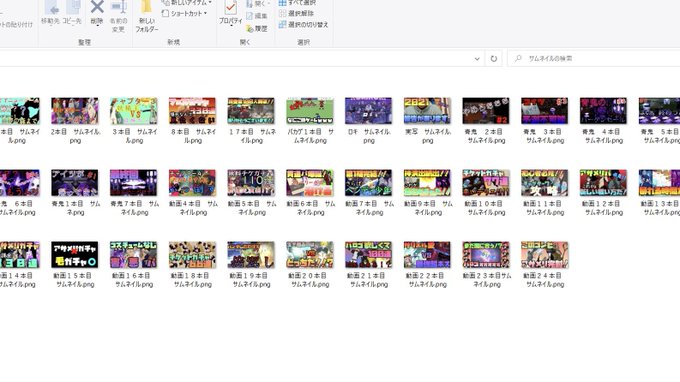Select thumbnail 動画24本目 サムネイル.png

[545, 255]
